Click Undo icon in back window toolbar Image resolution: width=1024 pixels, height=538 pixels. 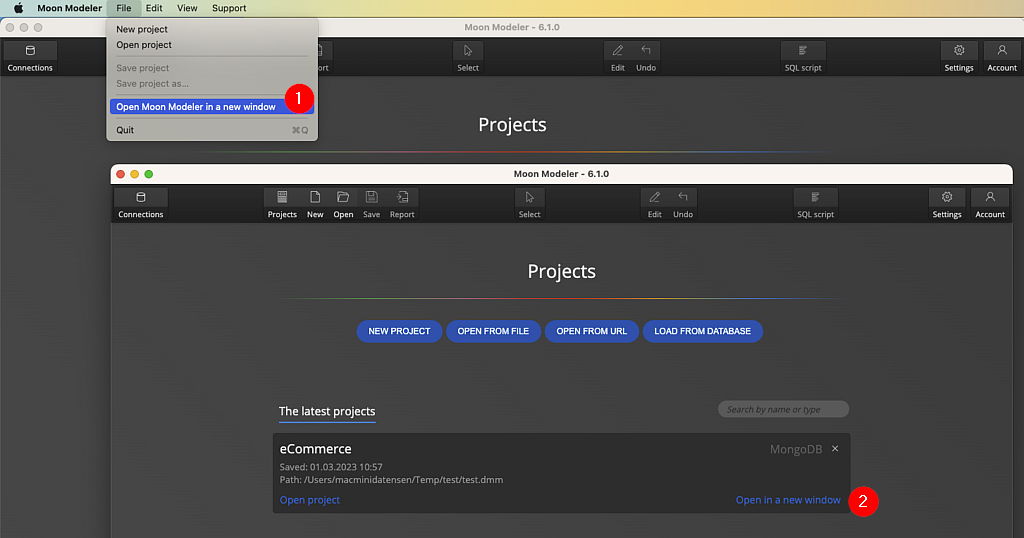(646, 57)
